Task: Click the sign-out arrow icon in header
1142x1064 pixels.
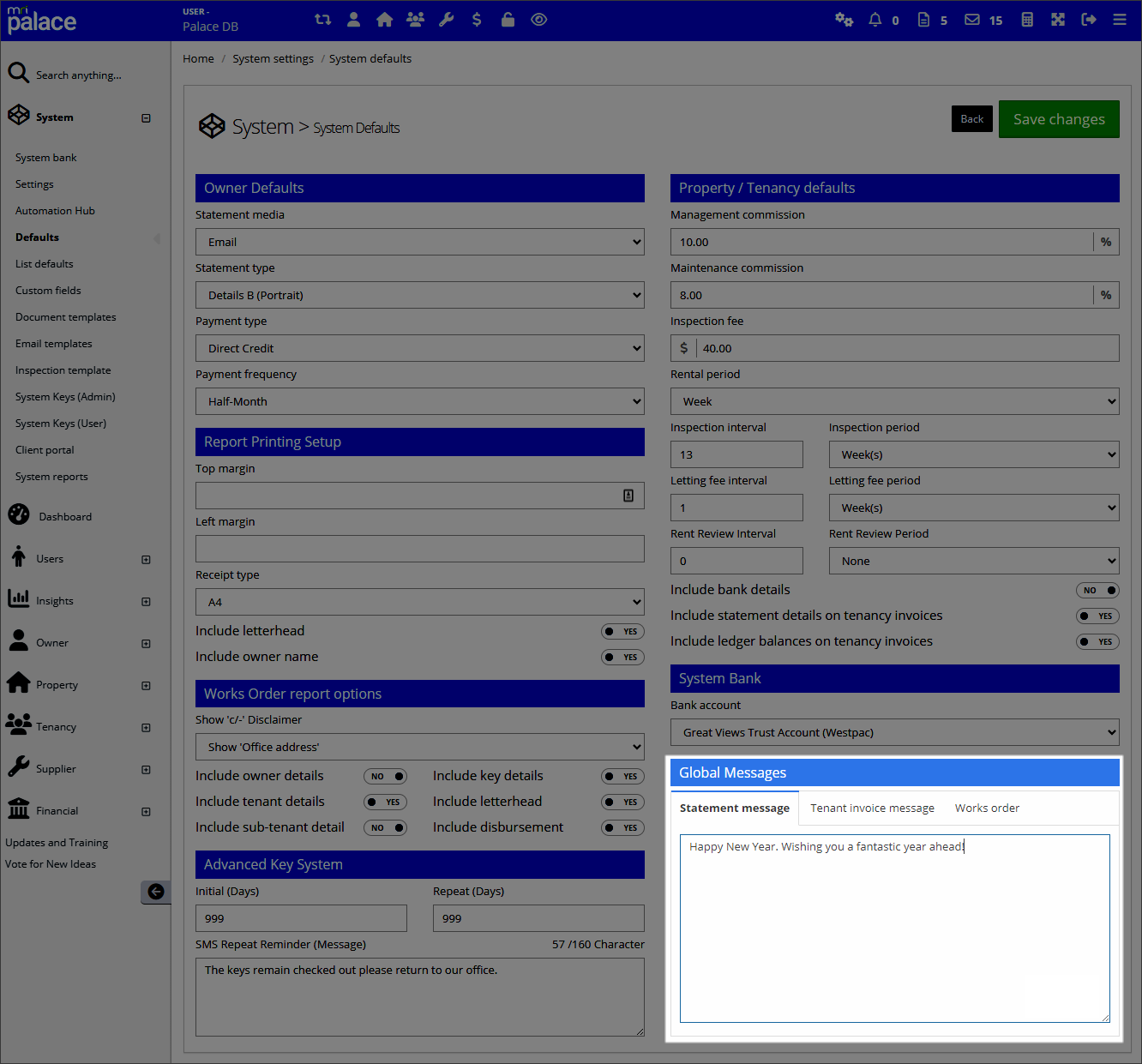Action: (x=1089, y=20)
